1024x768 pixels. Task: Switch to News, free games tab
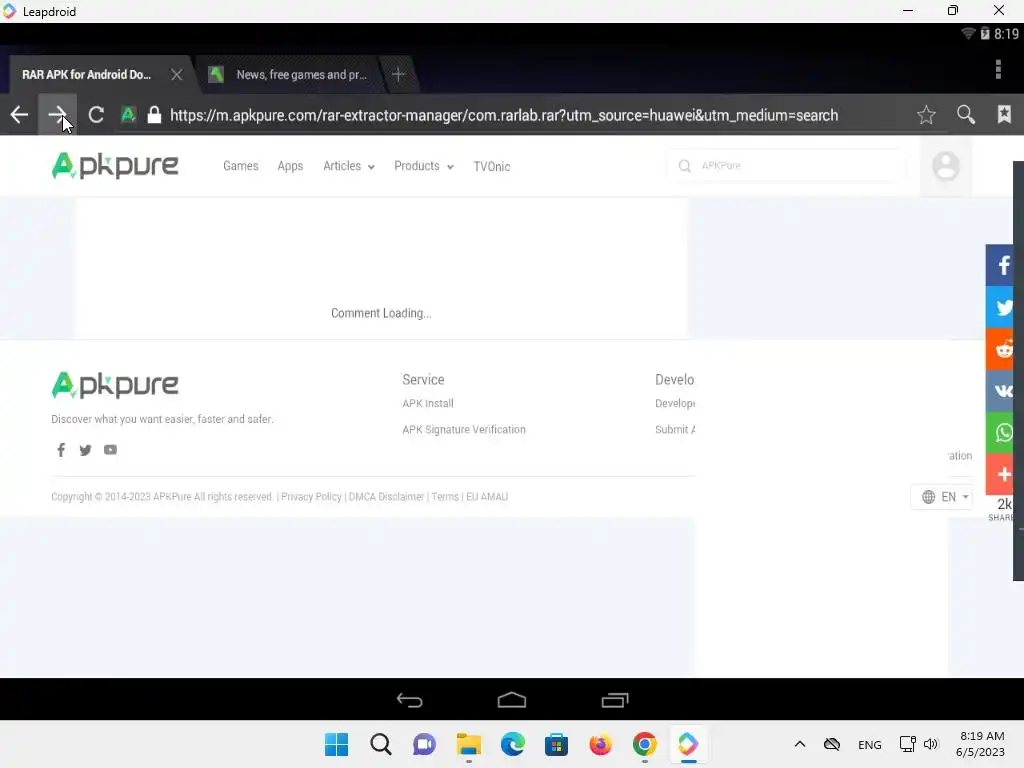click(x=301, y=74)
